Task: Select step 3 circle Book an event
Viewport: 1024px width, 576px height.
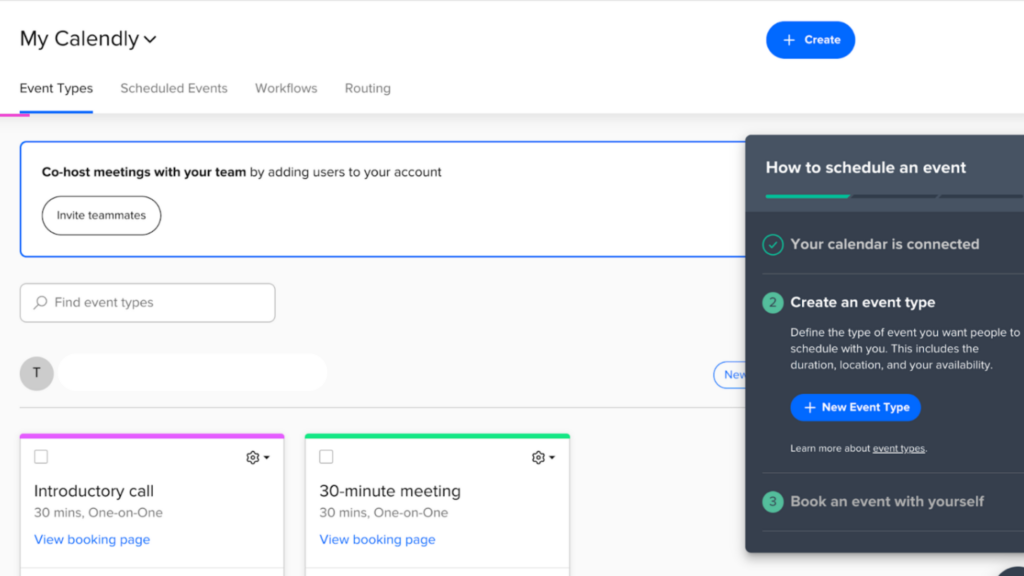Action: click(x=771, y=501)
